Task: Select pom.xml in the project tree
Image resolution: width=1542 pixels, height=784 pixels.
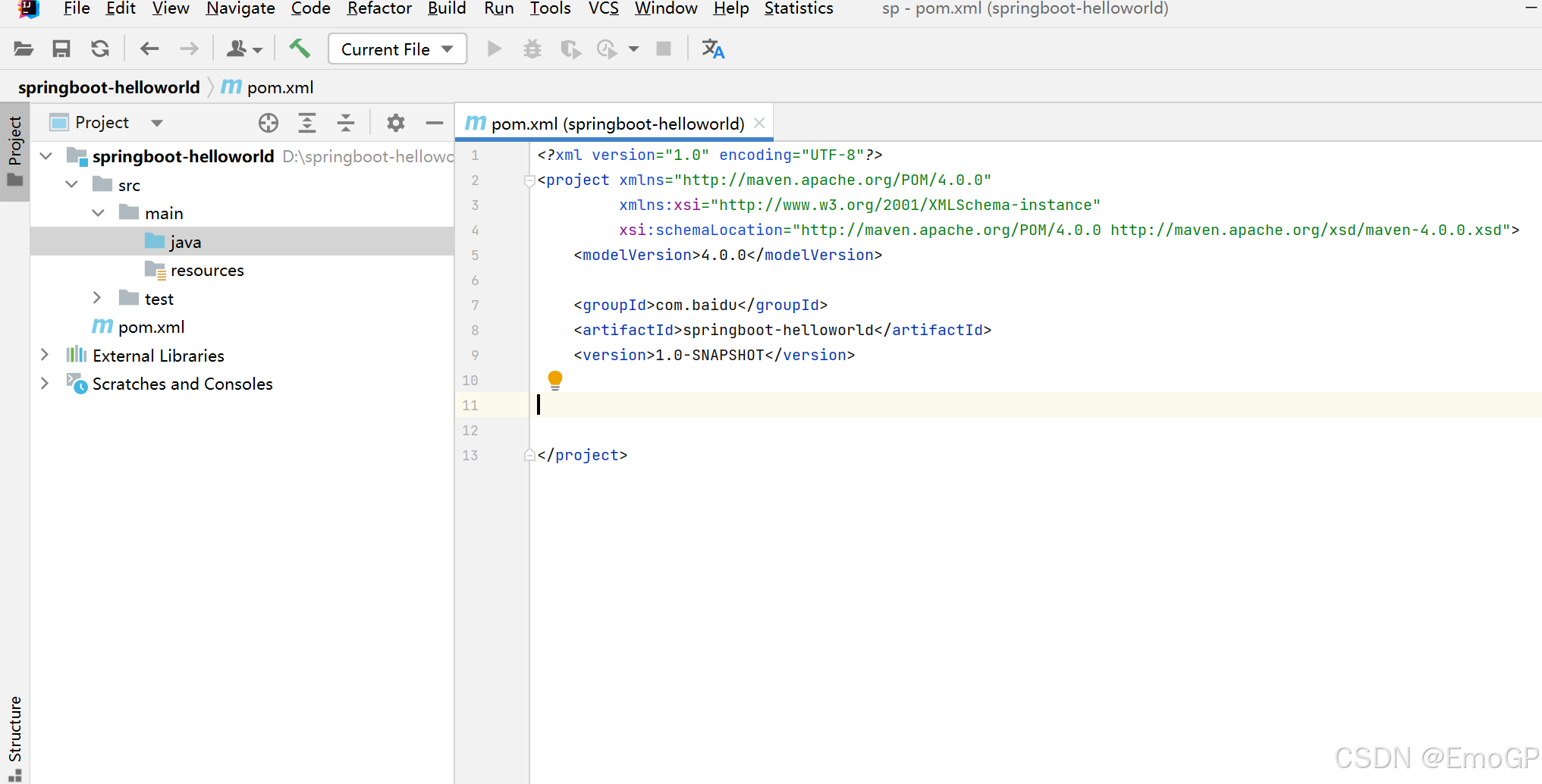Action: [242, 327]
